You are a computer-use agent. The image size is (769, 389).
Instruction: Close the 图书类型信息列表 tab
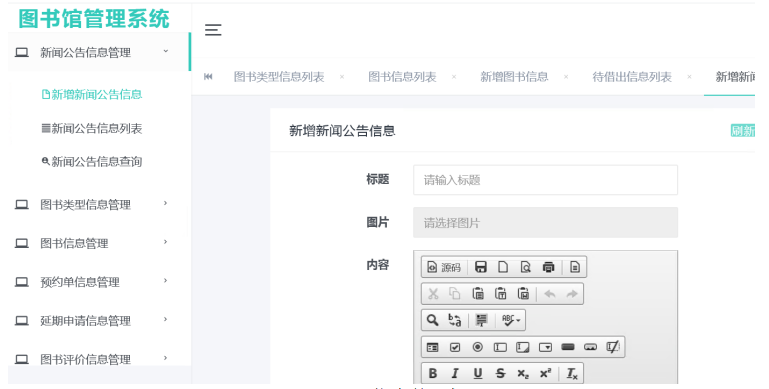[x=342, y=77]
